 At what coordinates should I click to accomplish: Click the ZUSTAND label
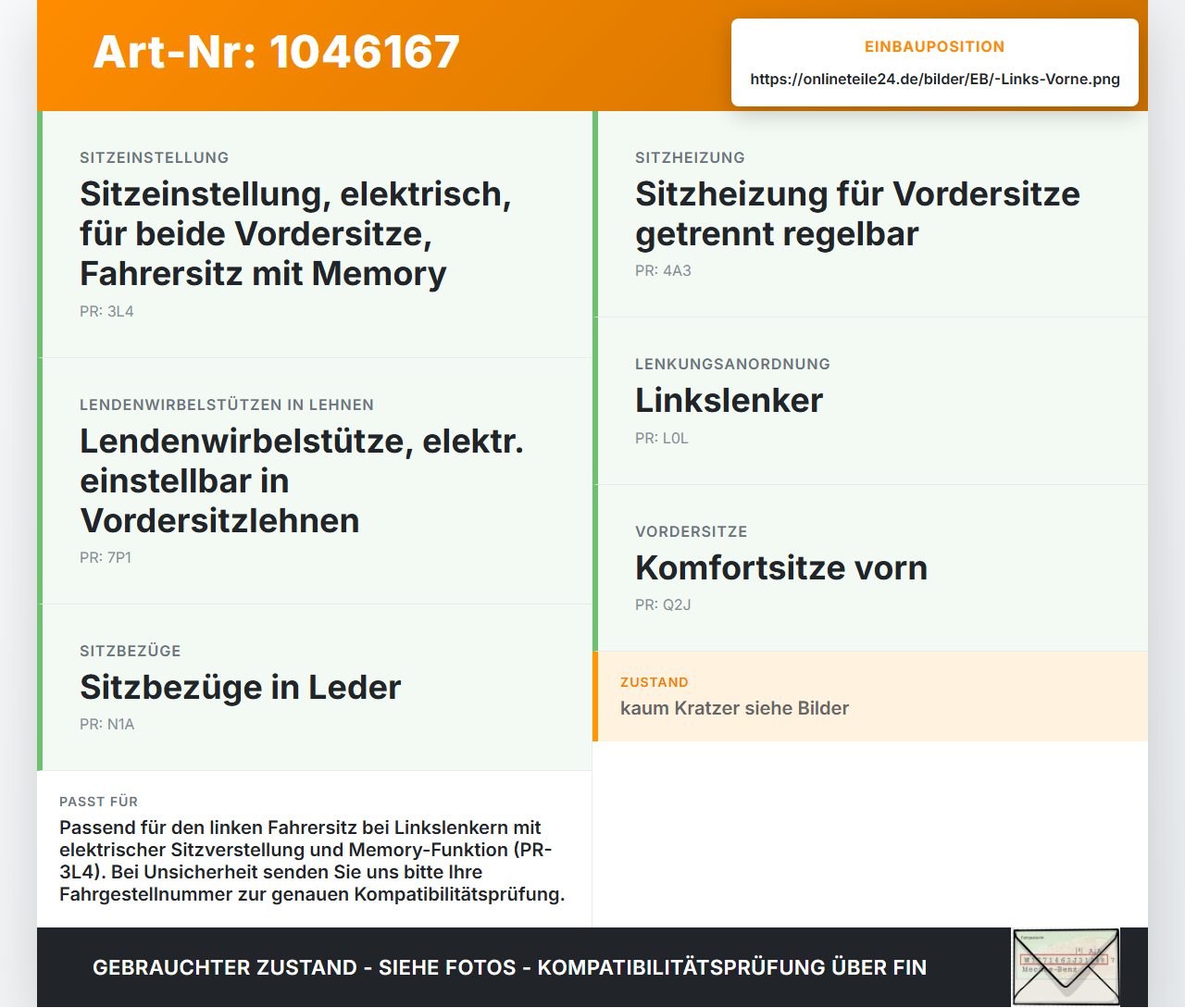[x=655, y=682]
